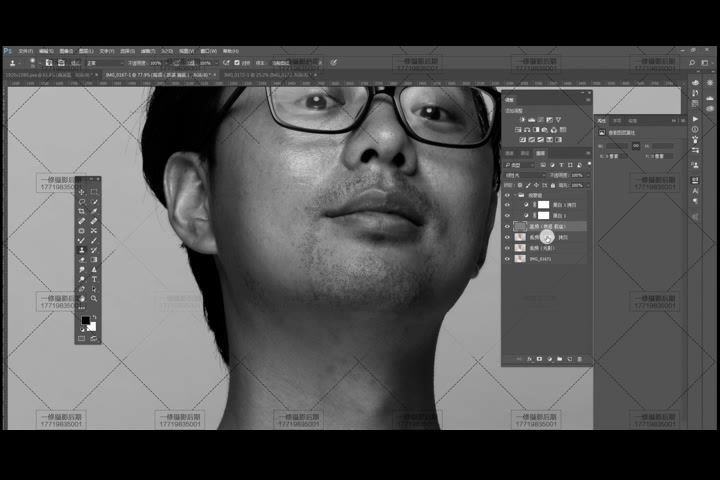Add a Hue/Saturation adjustment layer
This screenshot has width=720, height=480.
pos(518,130)
